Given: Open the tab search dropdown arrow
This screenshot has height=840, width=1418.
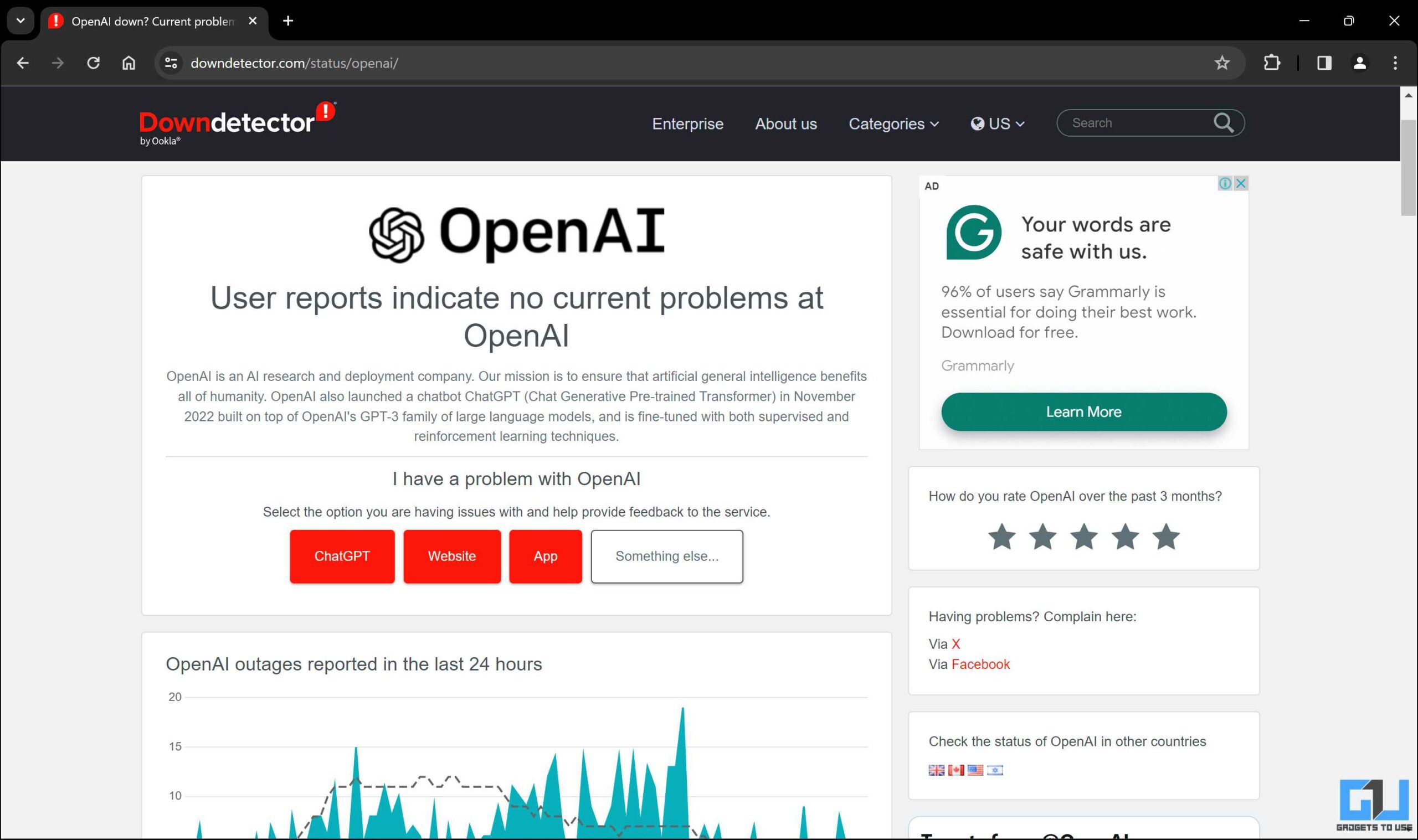Looking at the screenshot, I should [x=21, y=21].
